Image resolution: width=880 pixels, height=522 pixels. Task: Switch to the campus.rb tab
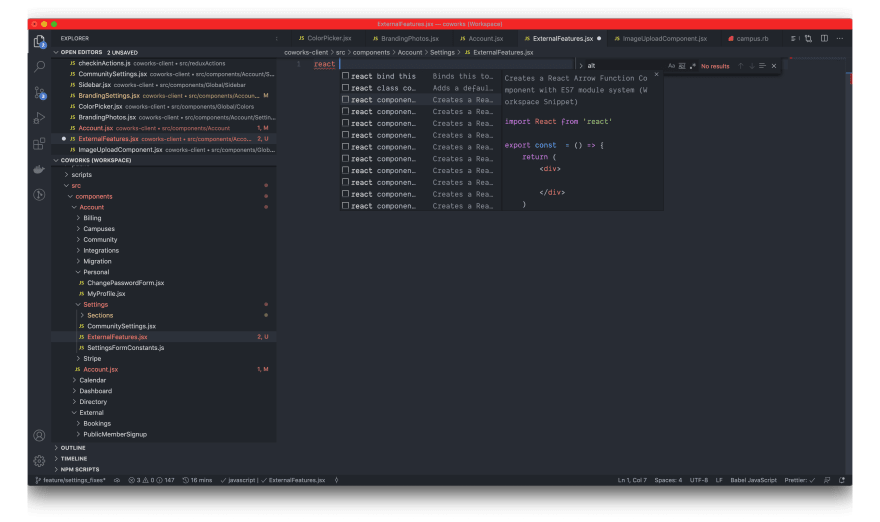pyautogui.click(x=748, y=38)
